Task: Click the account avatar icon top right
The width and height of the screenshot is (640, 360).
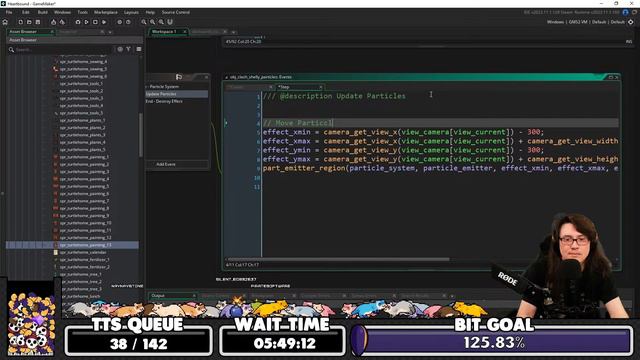Action: click(626, 13)
